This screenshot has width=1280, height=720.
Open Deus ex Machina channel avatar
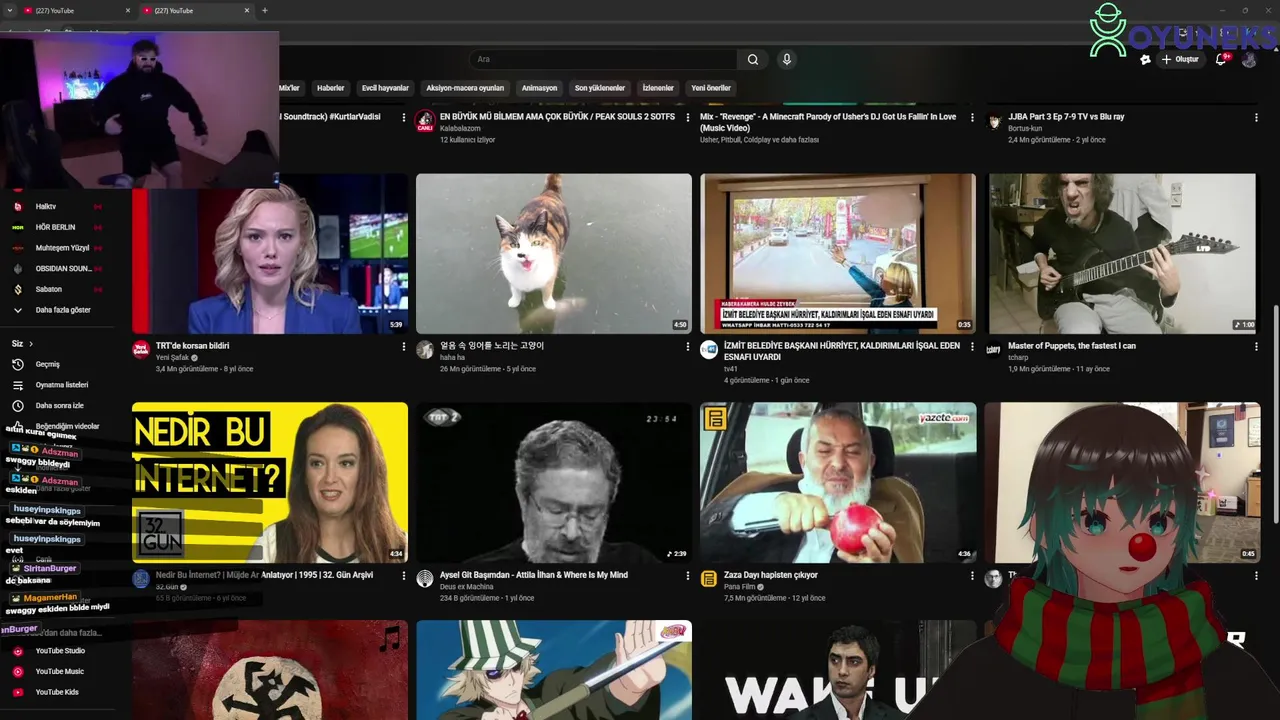tap(425, 579)
